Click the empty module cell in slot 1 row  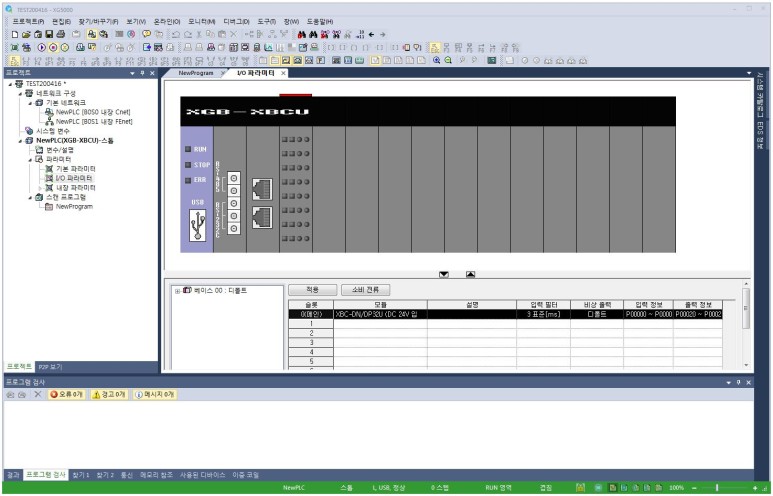click(x=380, y=324)
